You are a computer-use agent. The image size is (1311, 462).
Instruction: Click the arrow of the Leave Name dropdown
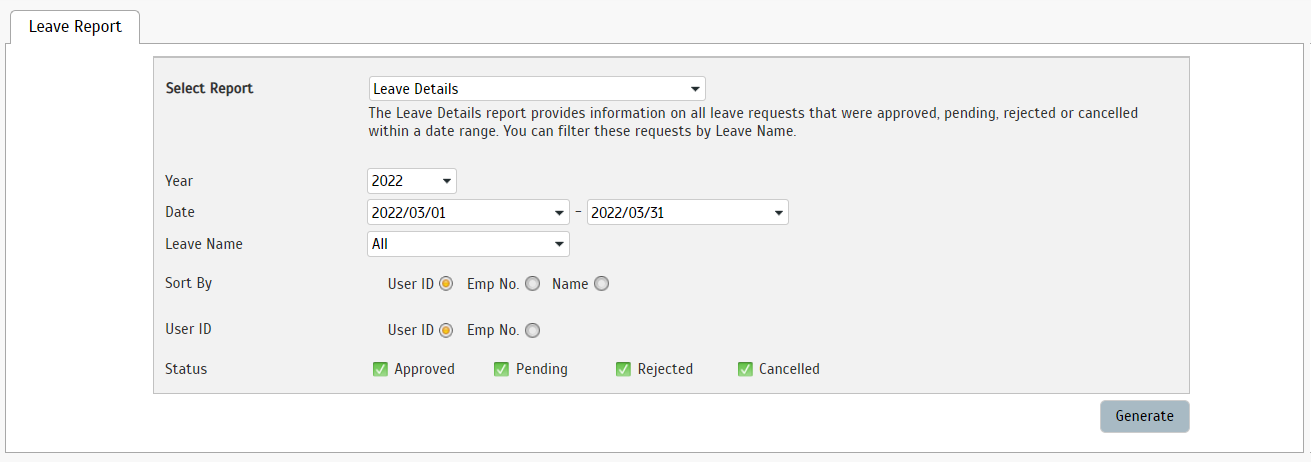coord(558,244)
